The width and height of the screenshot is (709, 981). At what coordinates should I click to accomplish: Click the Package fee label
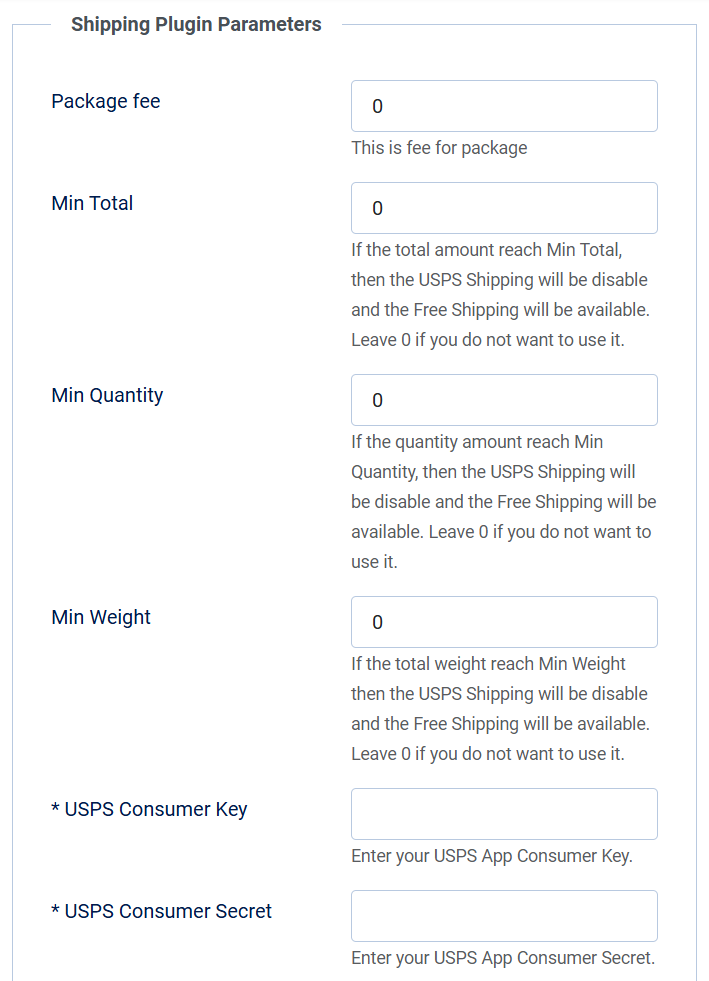point(106,101)
